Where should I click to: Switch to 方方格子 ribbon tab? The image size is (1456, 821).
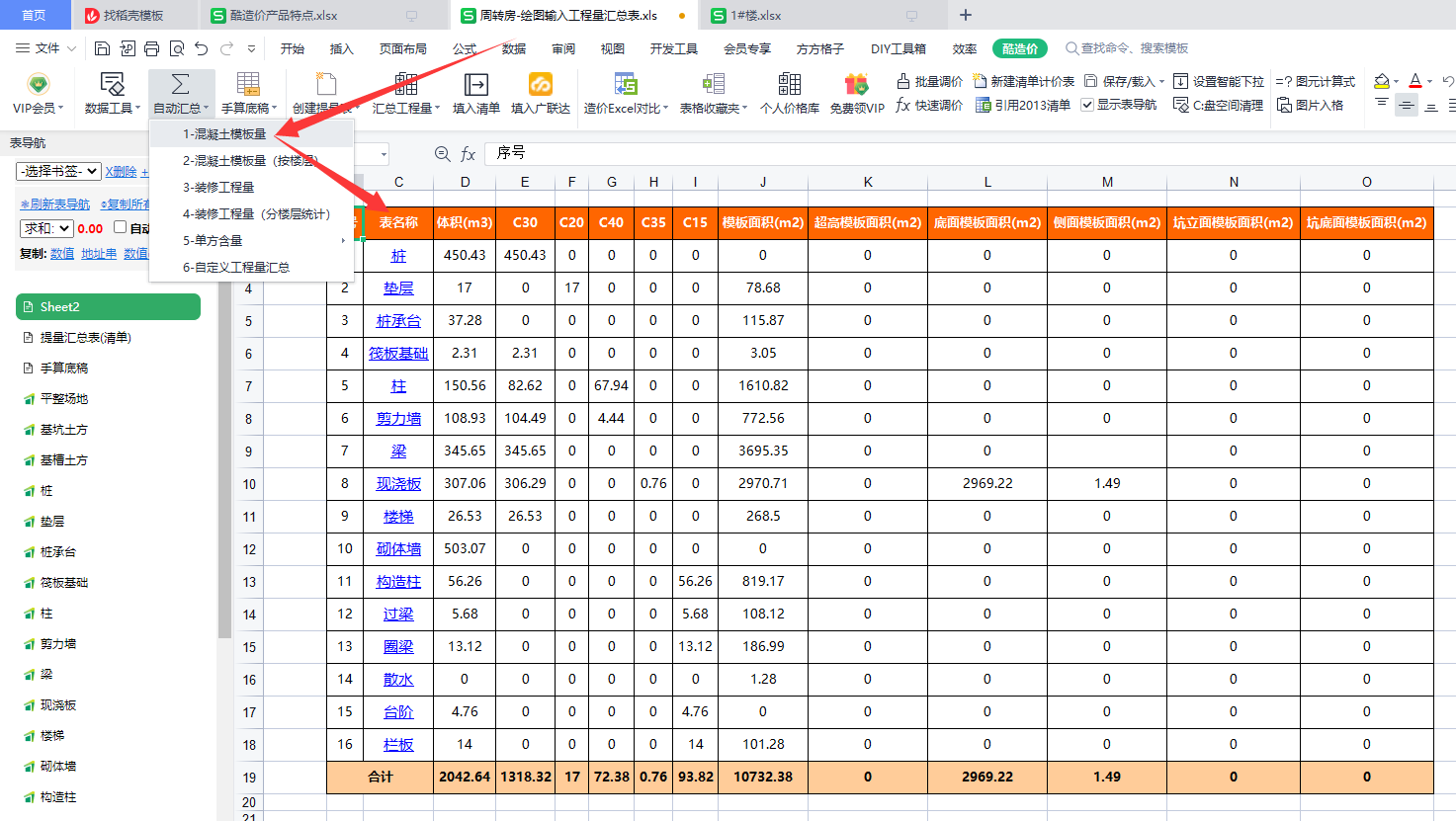point(820,48)
